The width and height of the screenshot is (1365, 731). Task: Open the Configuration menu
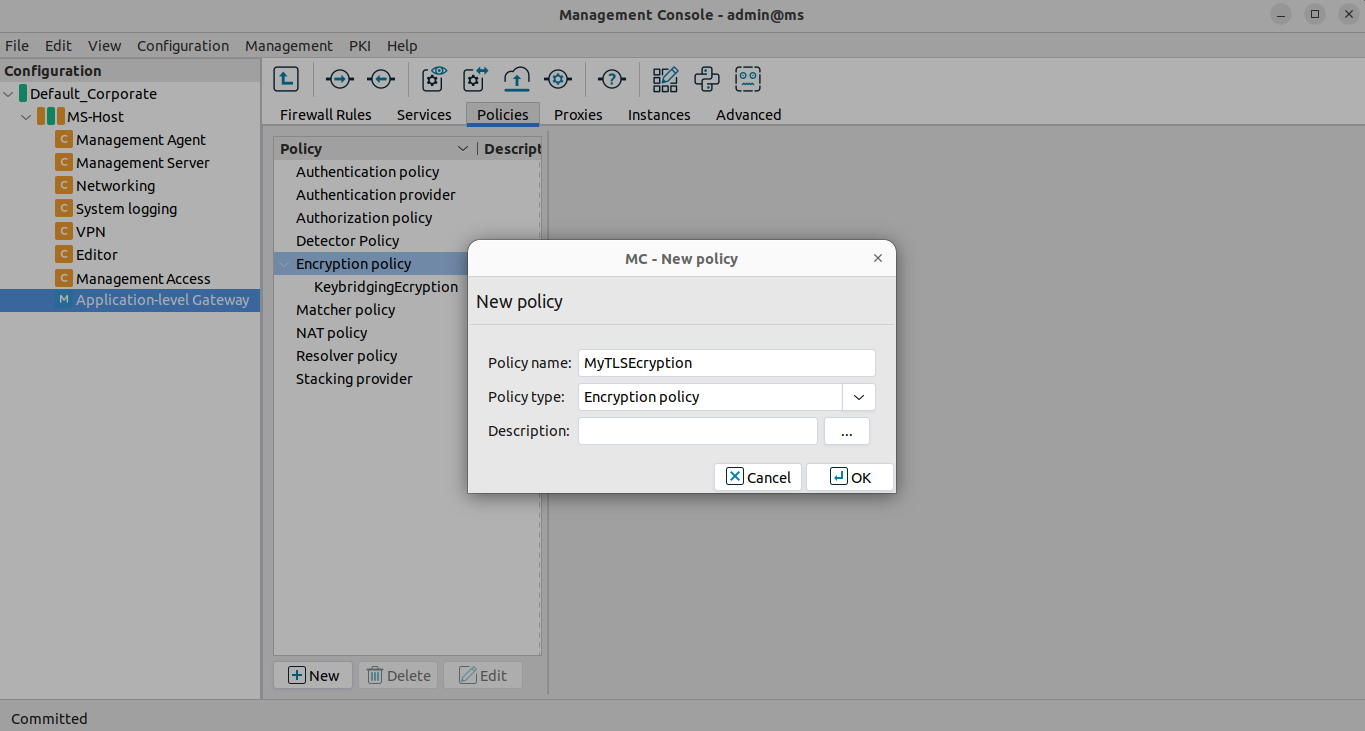(x=183, y=45)
